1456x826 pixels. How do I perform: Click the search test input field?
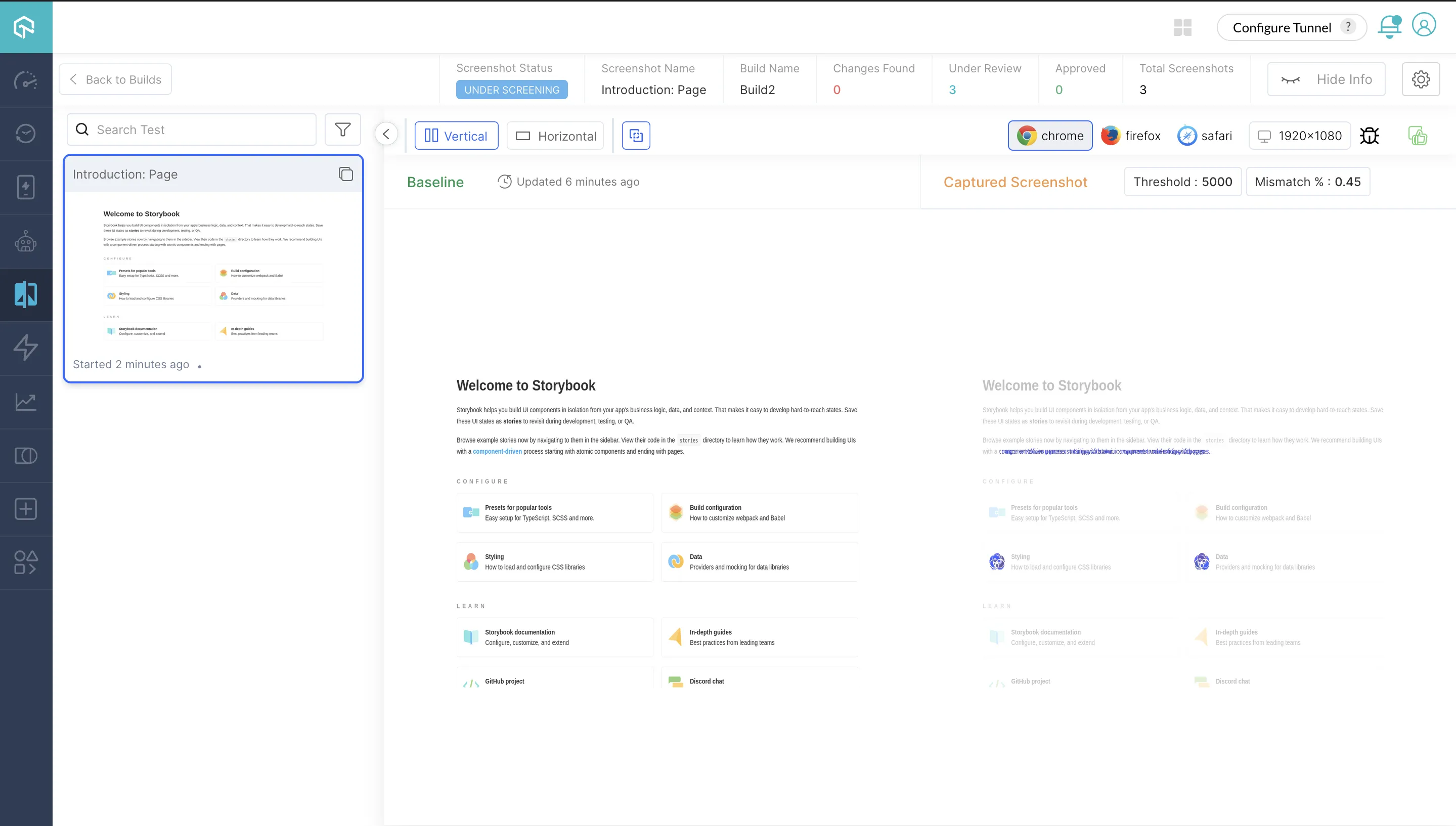click(x=191, y=129)
